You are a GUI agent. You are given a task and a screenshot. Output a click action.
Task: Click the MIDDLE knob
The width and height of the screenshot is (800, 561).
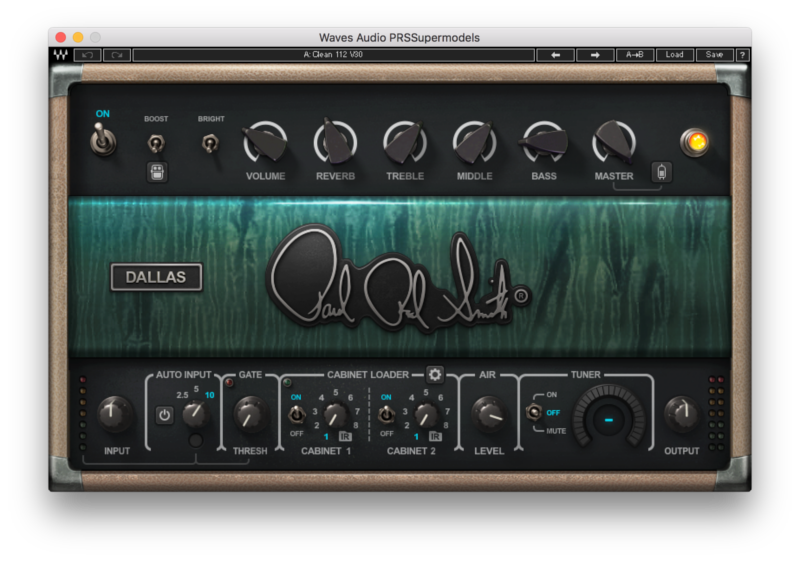click(x=474, y=142)
